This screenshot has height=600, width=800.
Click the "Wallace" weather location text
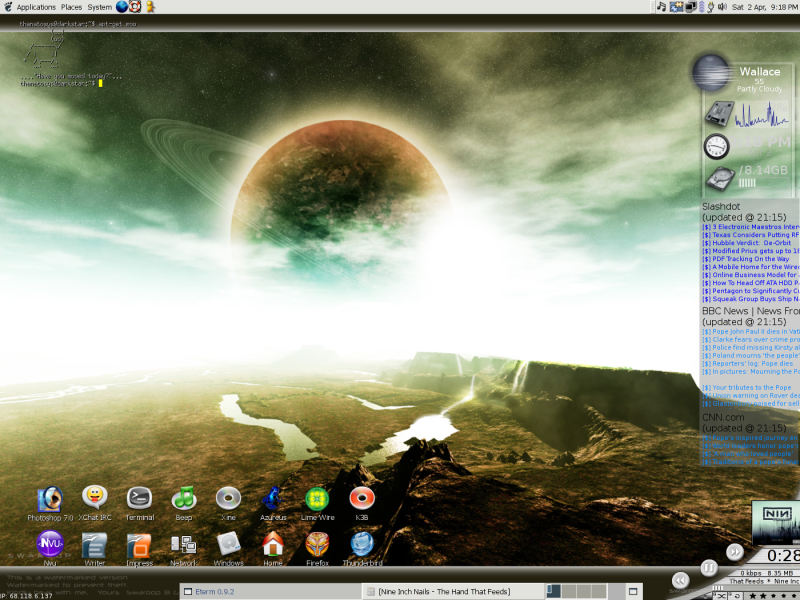click(x=760, y=72)
